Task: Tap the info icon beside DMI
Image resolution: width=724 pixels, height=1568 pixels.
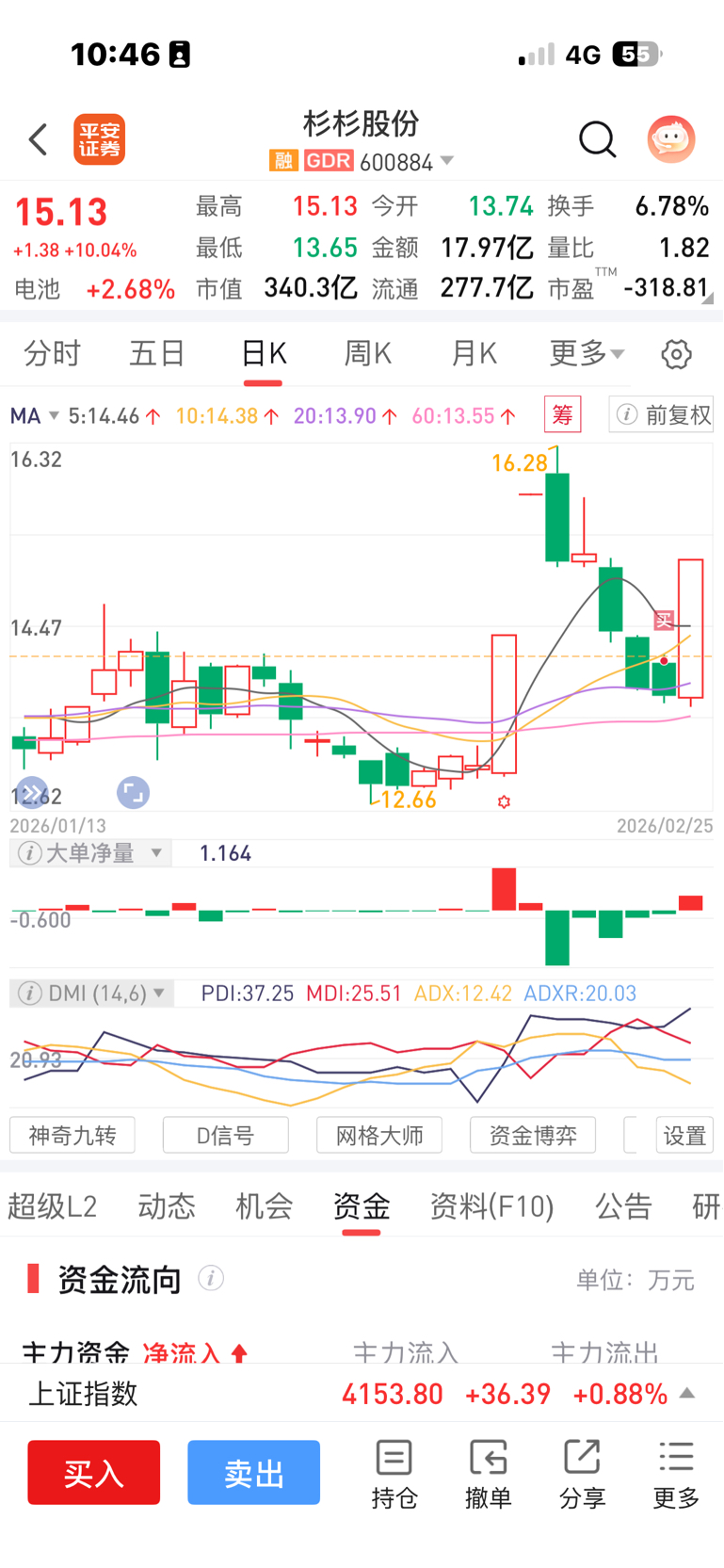Action: tap(29, 994)
